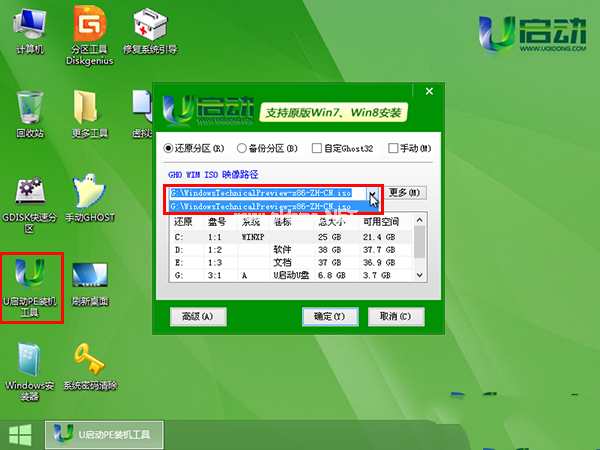The width and height of the screenshot is (600, 450).
Task: Tick the 手动 checkbox
Action: pos(393,148)
